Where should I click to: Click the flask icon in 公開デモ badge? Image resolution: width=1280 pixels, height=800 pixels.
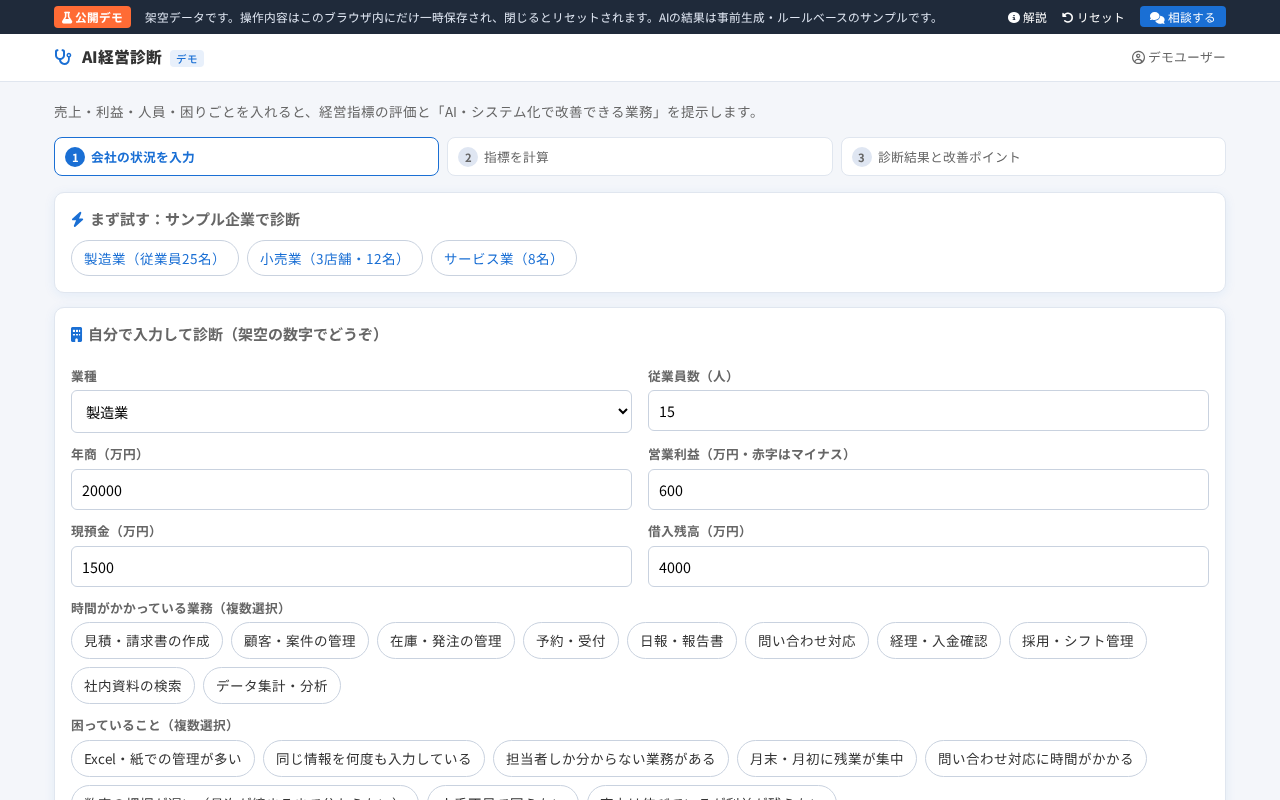67,17
